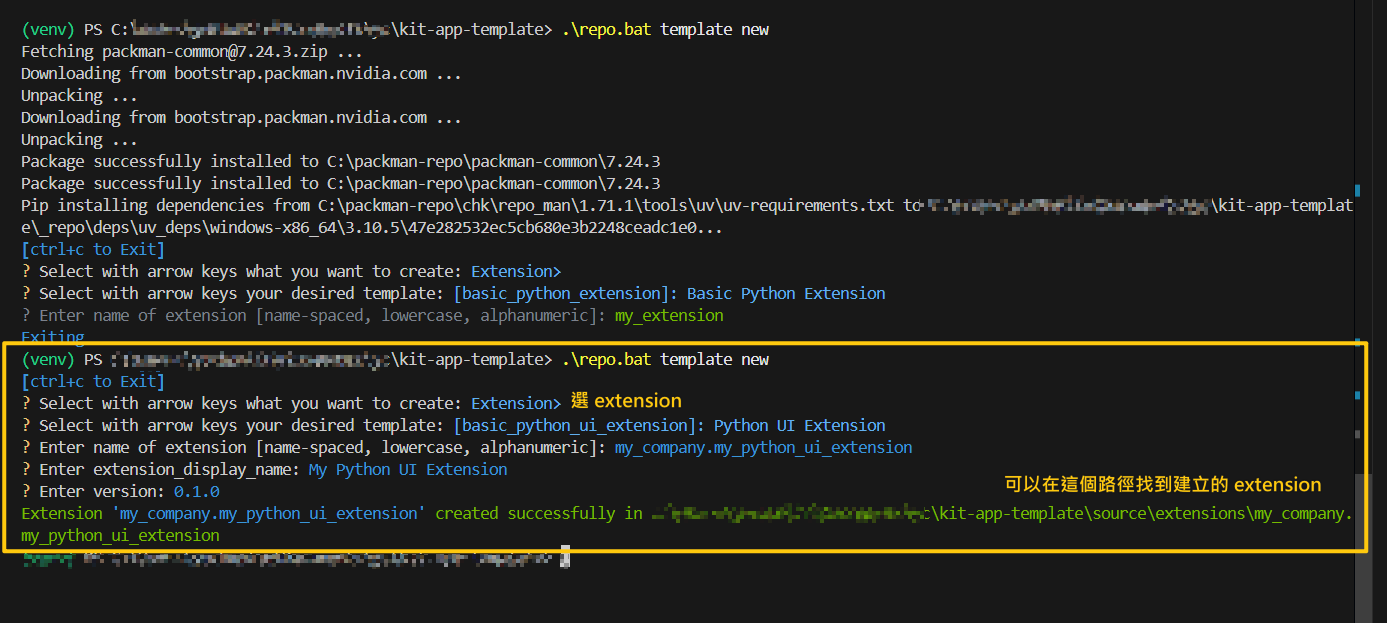The image size is (1387, 623).
Task: Click 'Extension>' answer inside the yellow box
Action: click(x=516, y=404)
